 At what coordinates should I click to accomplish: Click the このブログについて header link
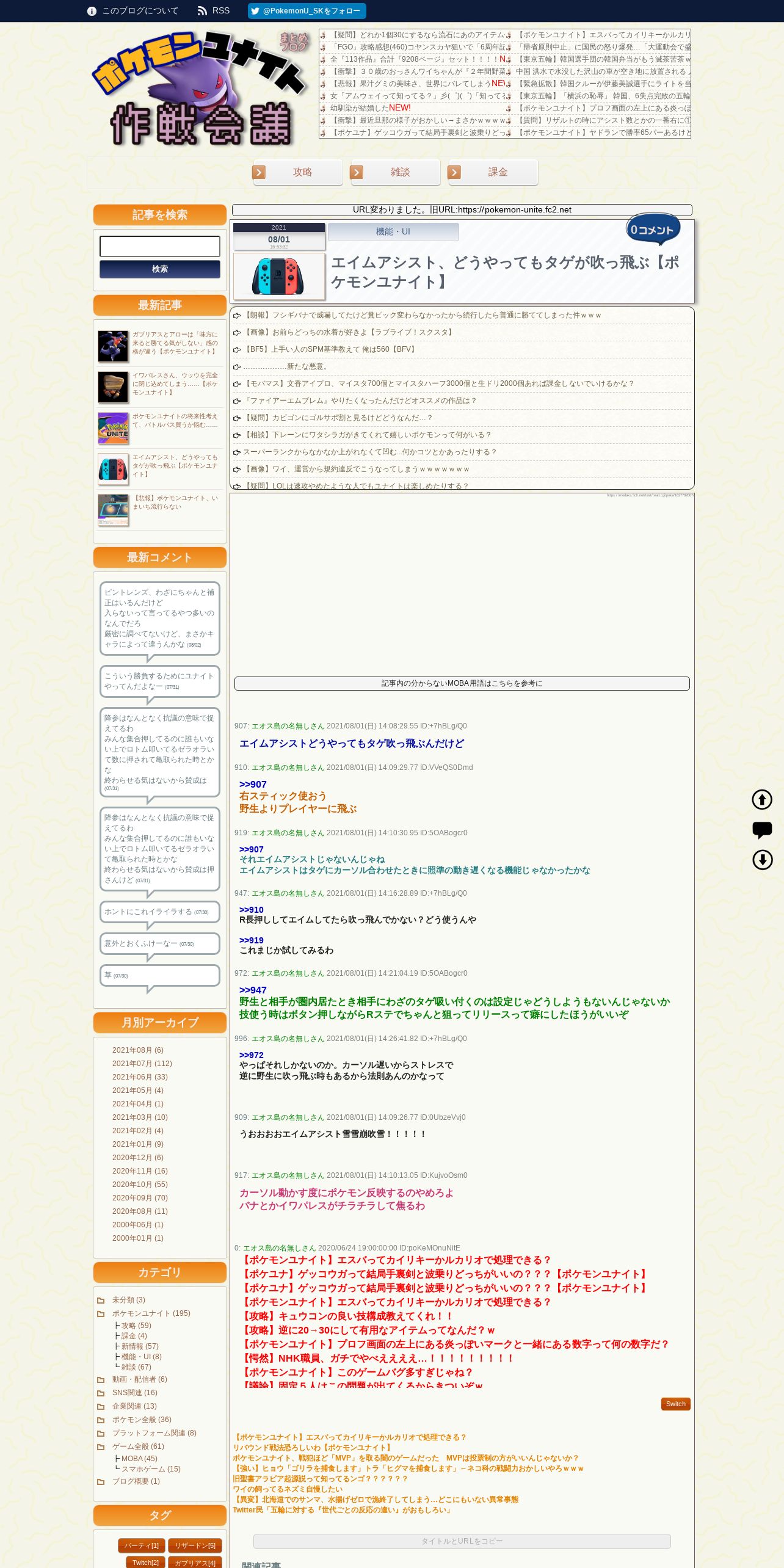[140, 11]
